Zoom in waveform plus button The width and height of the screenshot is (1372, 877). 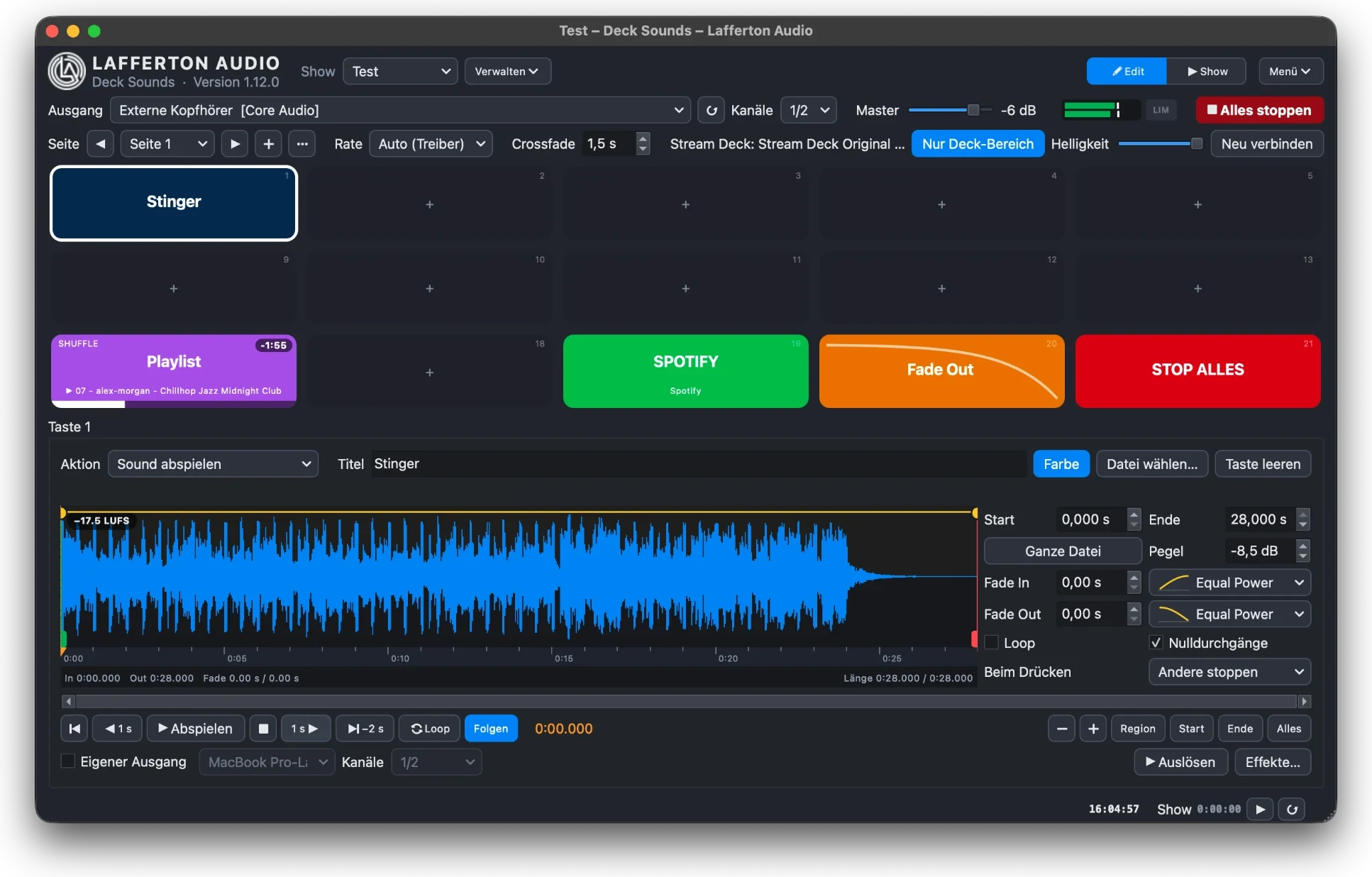(x=1093, y=729)
